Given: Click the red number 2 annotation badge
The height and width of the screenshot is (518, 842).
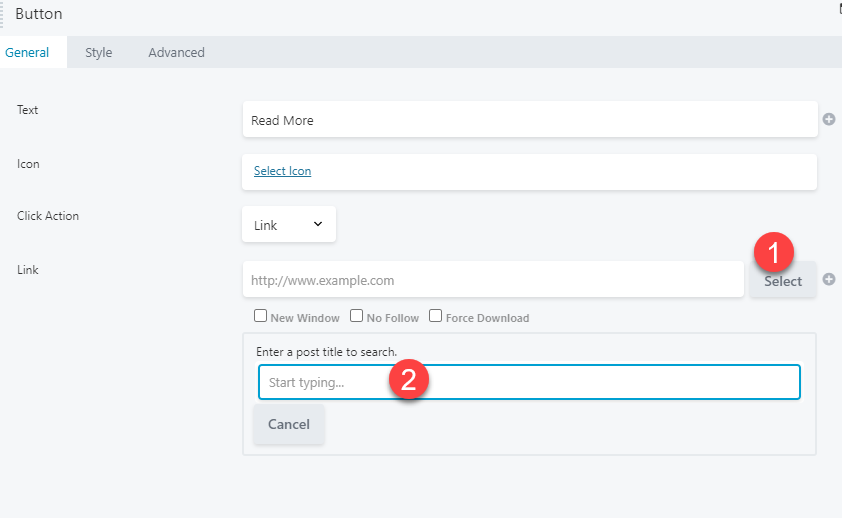Looking at the screenshot, I should click(409, 379).
